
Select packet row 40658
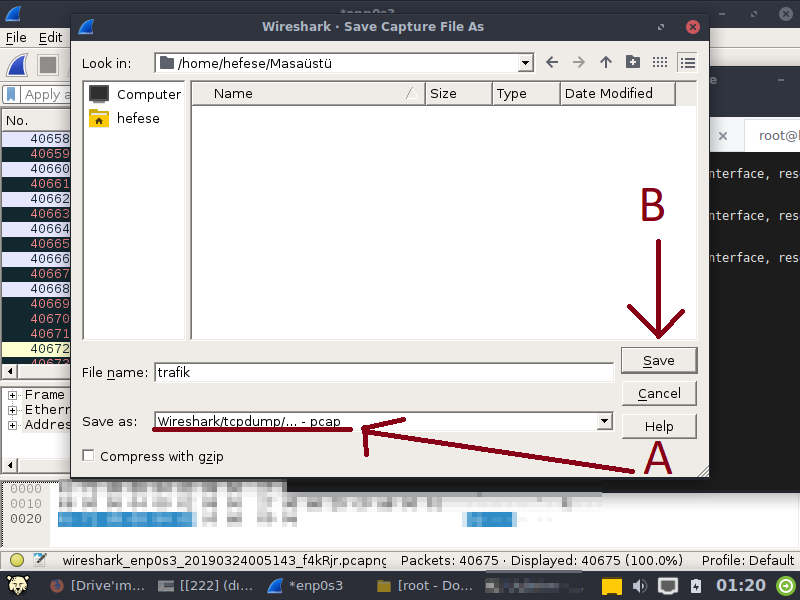click(x=36, y=139)
